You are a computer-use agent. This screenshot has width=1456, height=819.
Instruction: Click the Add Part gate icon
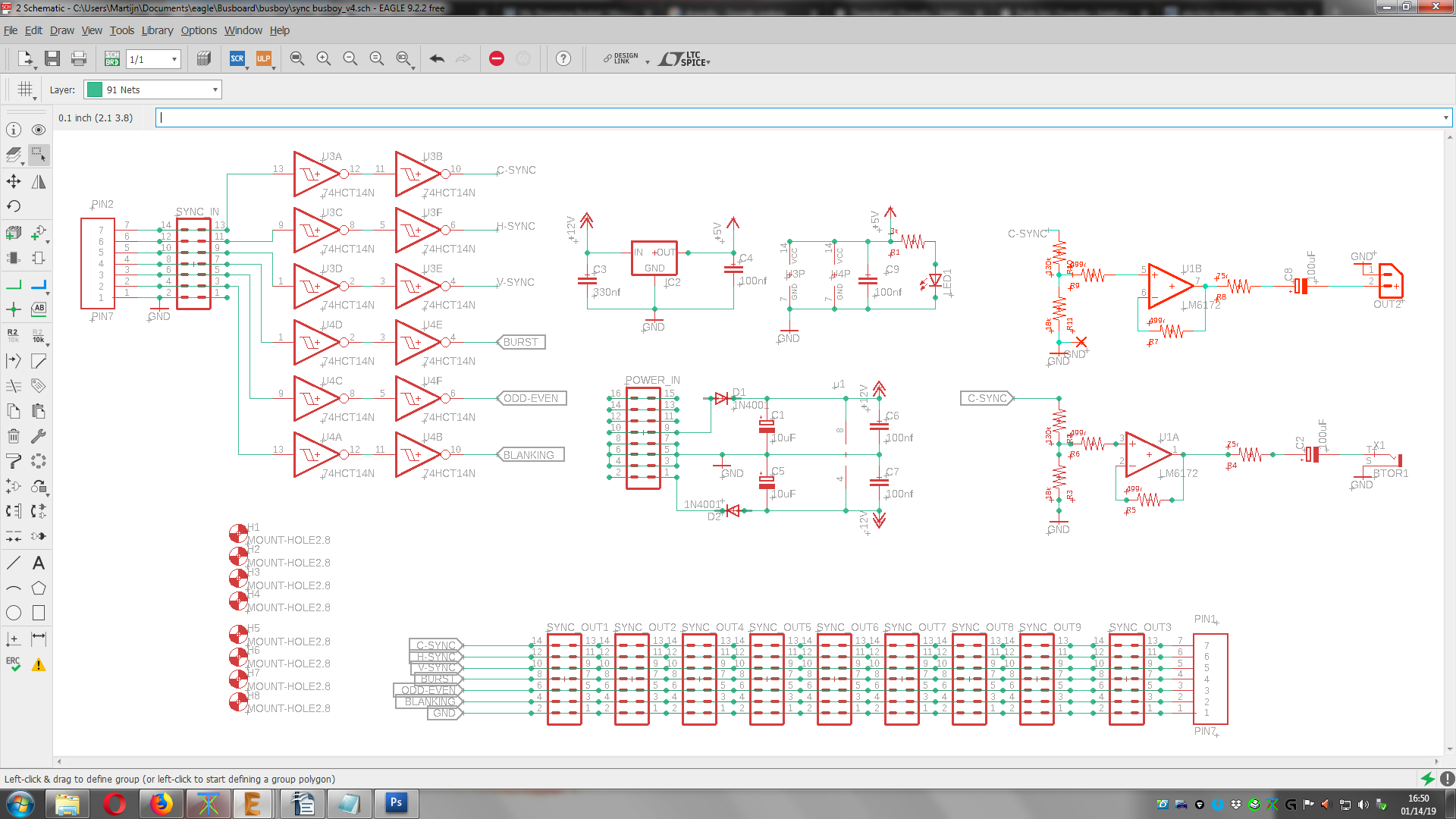pos(39,232)
